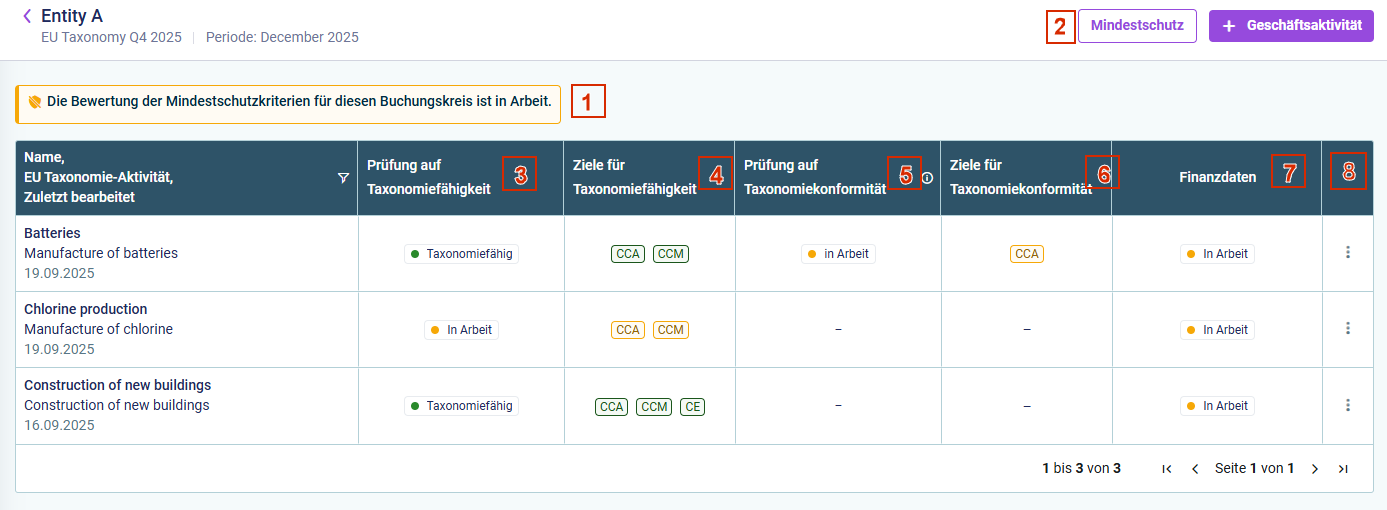
Task: Go back using the arrow beside Entity A
Action: point(27,16)
